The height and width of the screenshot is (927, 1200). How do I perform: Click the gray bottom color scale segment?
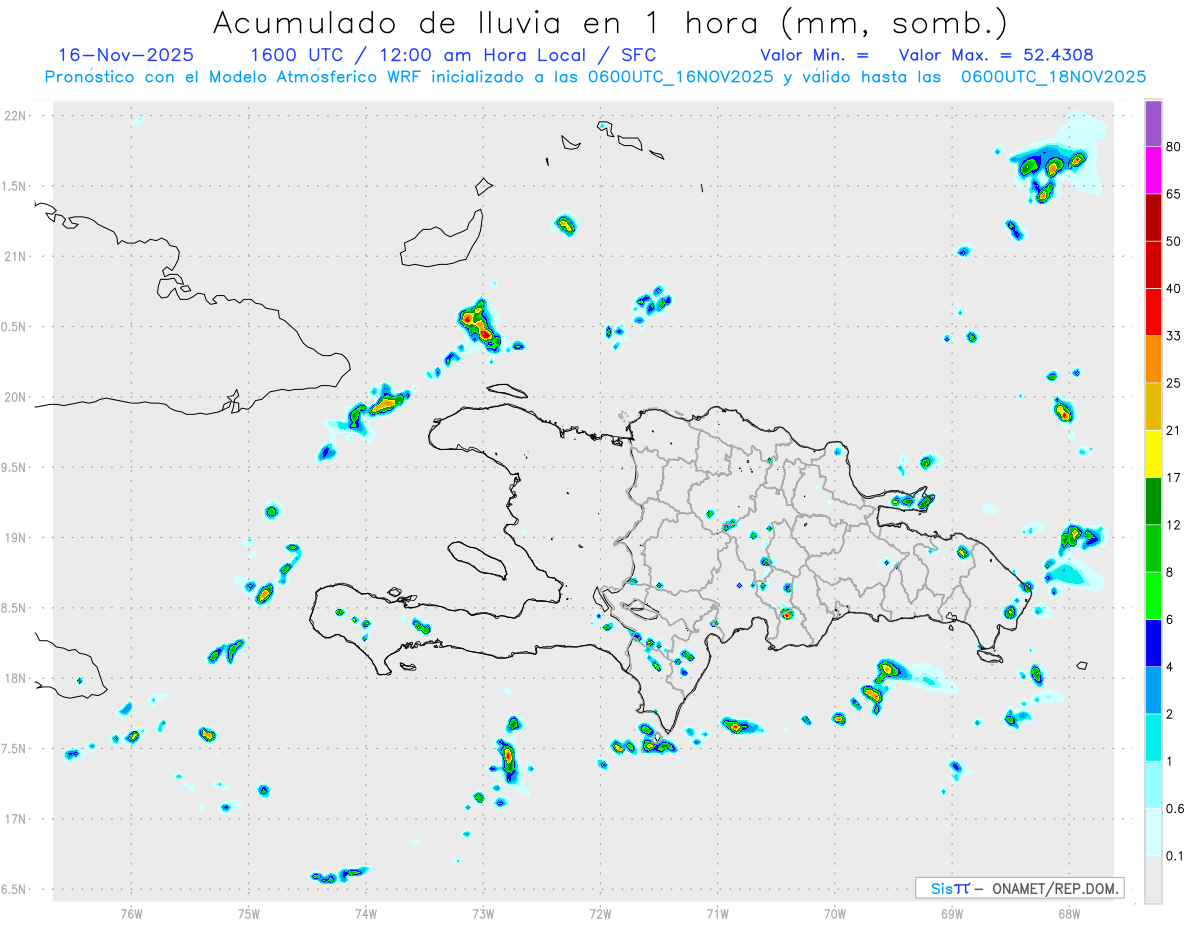[1153, 879]
